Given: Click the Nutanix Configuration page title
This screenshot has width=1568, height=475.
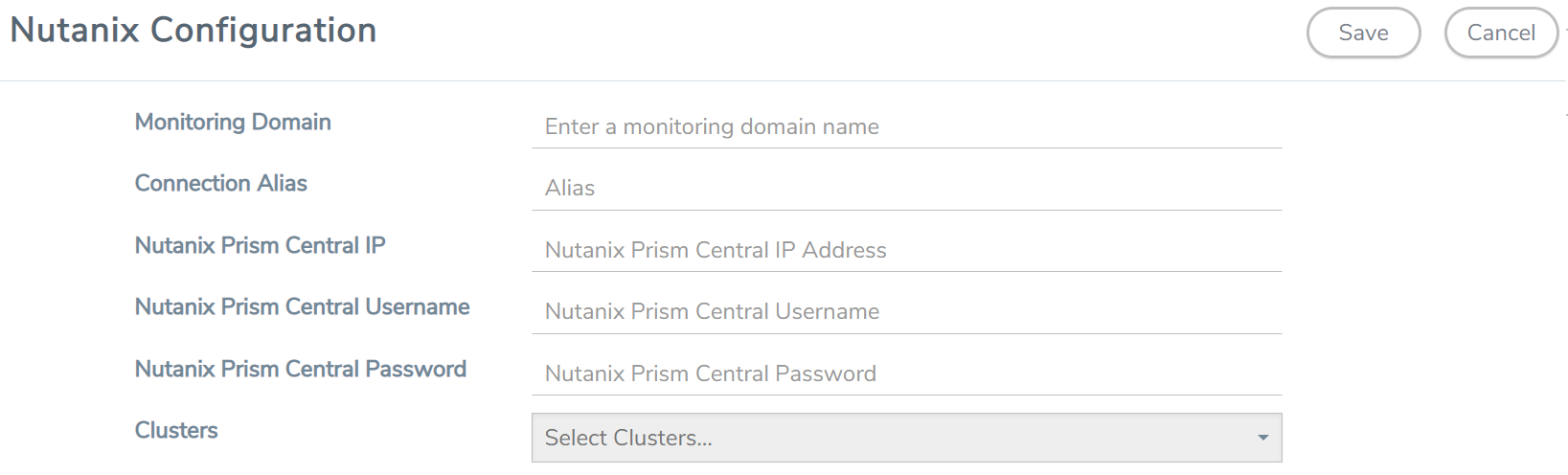Looking at the screenshot, I should pos(193,31).
